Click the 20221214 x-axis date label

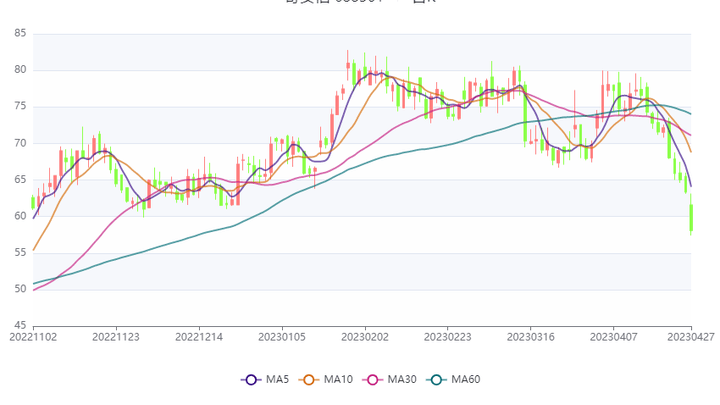click(199, 339)
